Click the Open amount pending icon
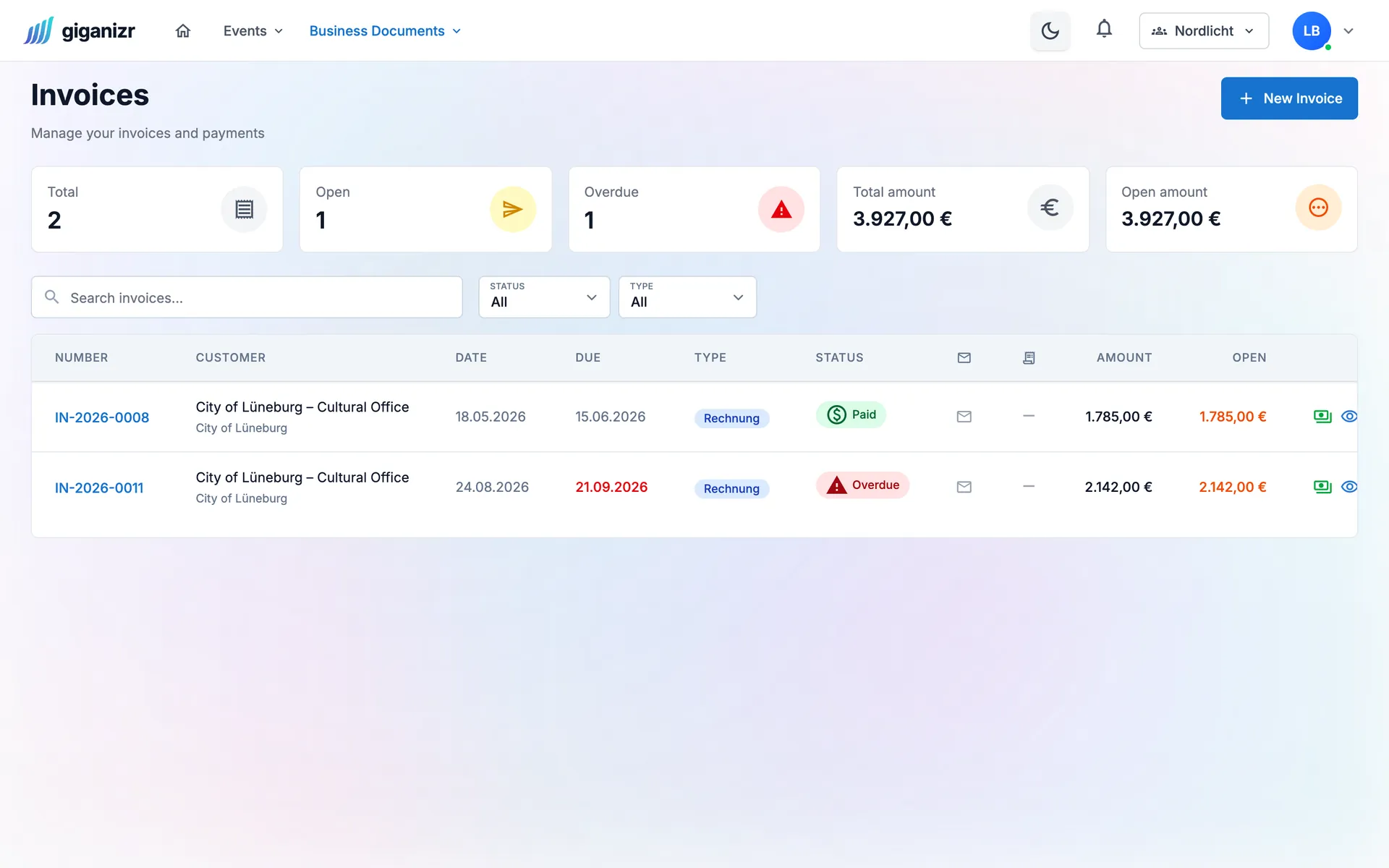 tap(1318, 208)
